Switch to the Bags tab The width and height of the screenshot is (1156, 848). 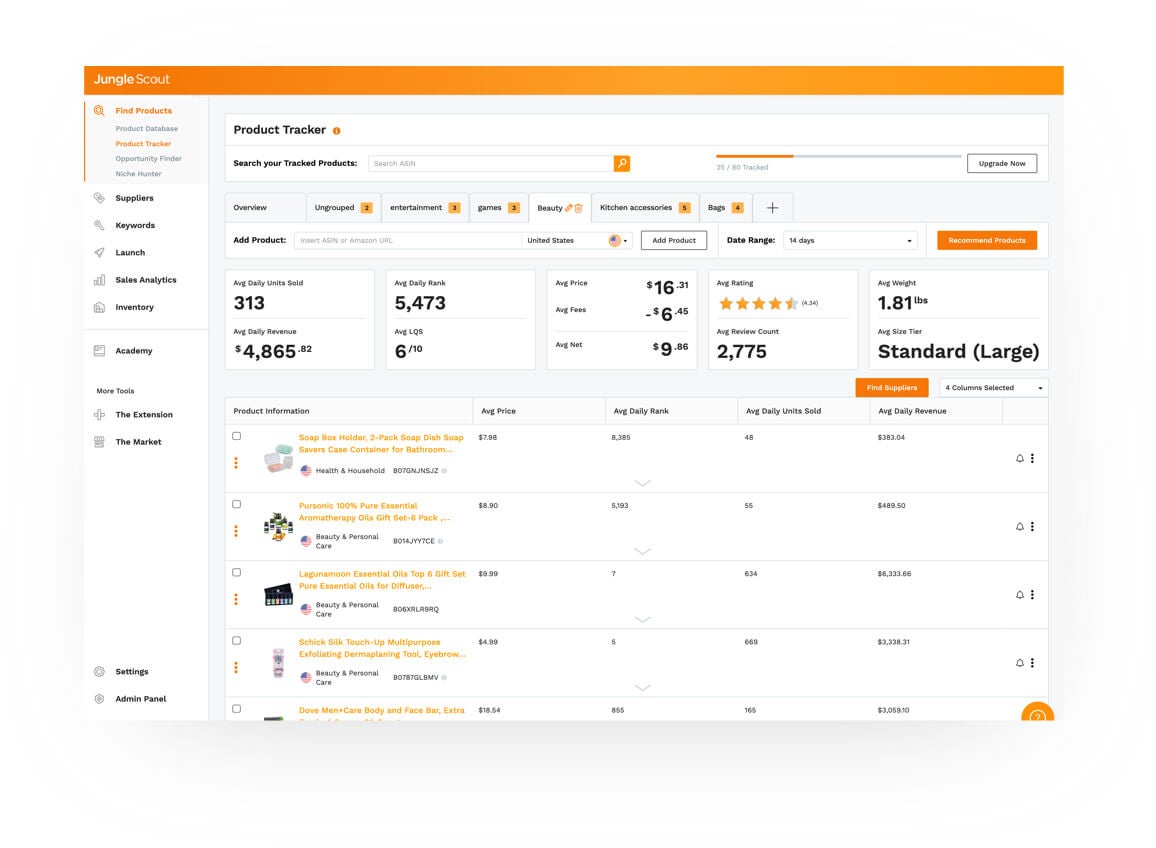(x=725, y=208)
